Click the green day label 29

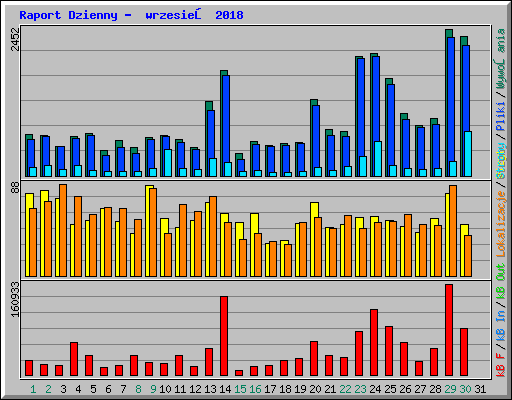point(450,389)
